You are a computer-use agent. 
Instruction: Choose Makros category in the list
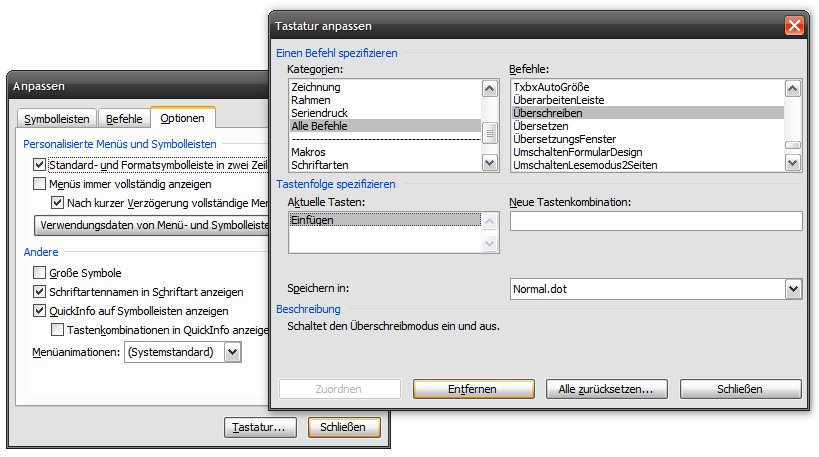coord(309,152)
